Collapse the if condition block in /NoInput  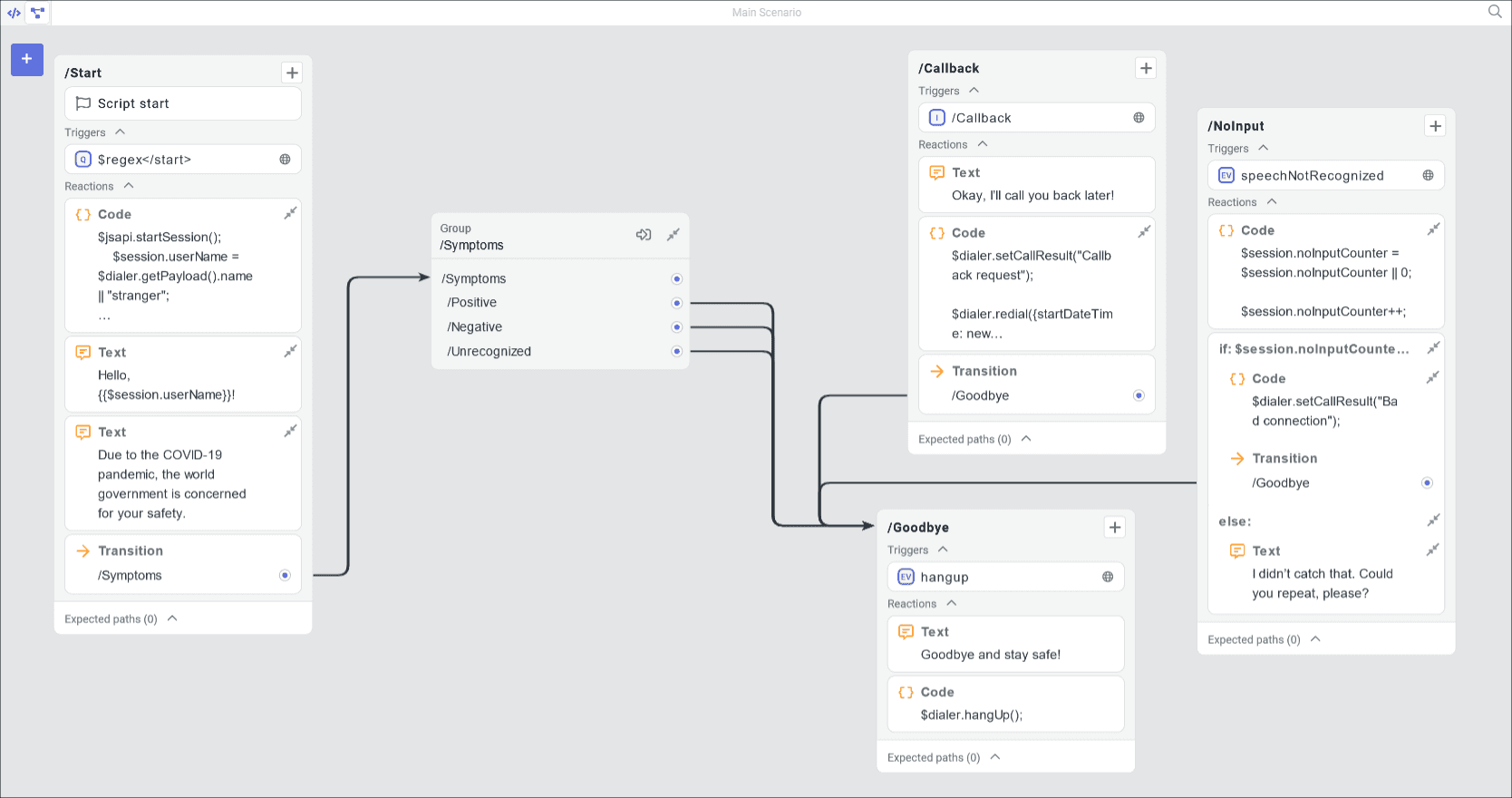pos(1433,348)
